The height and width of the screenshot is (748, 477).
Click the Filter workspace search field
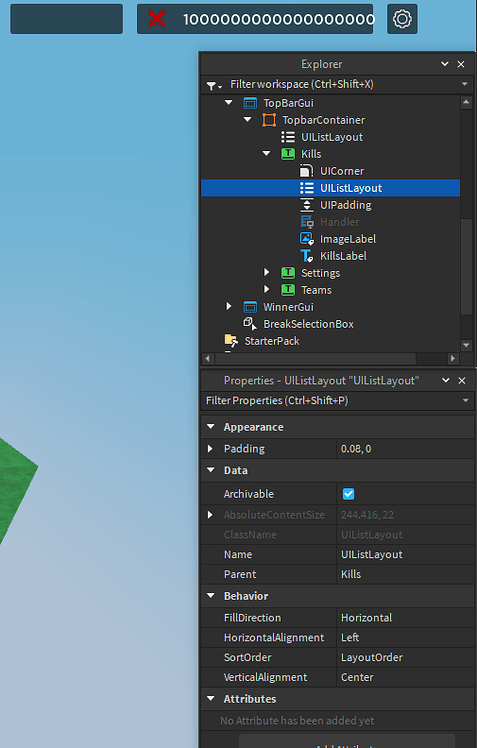pos(337,84)
